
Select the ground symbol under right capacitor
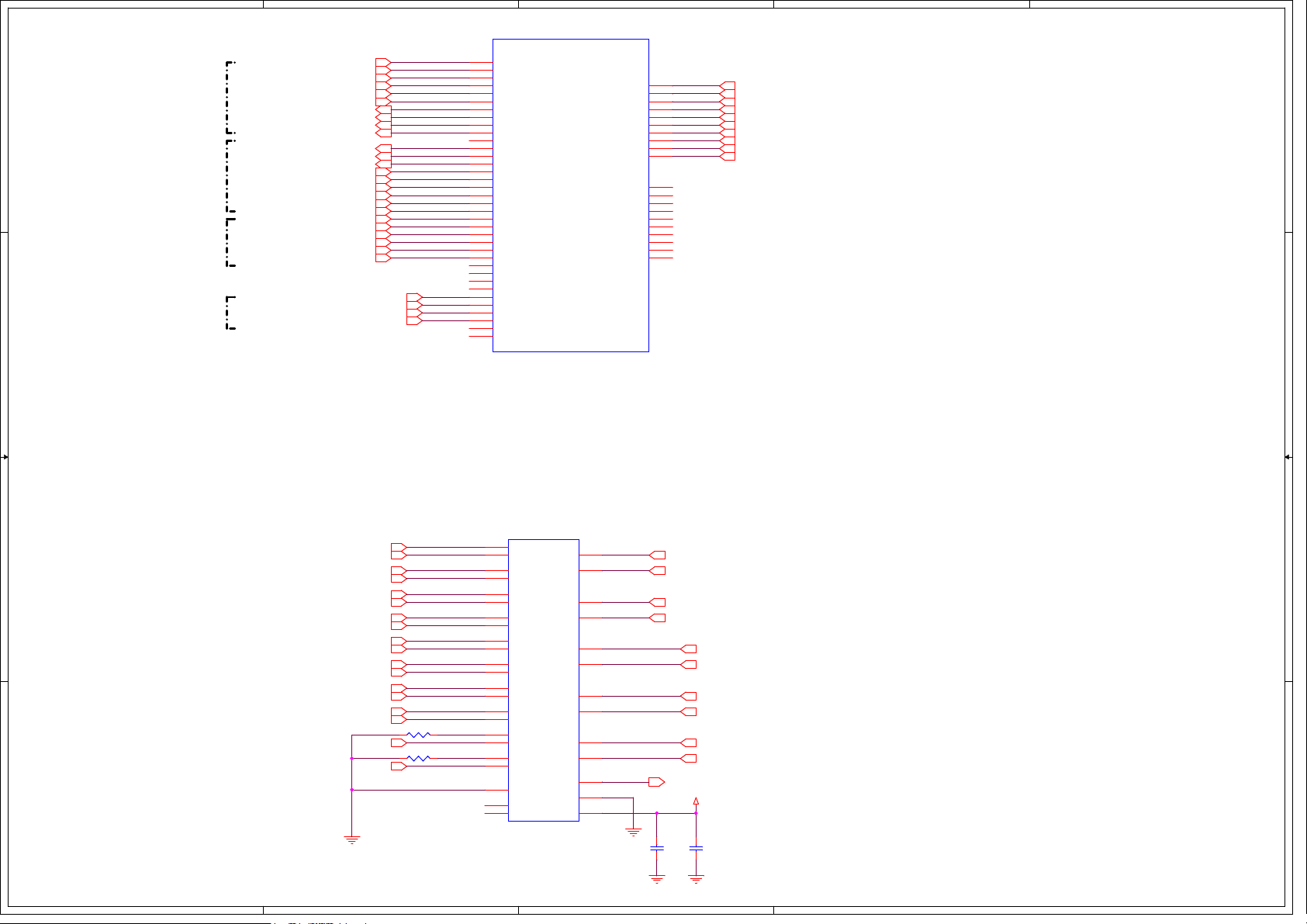coord(697,879)
